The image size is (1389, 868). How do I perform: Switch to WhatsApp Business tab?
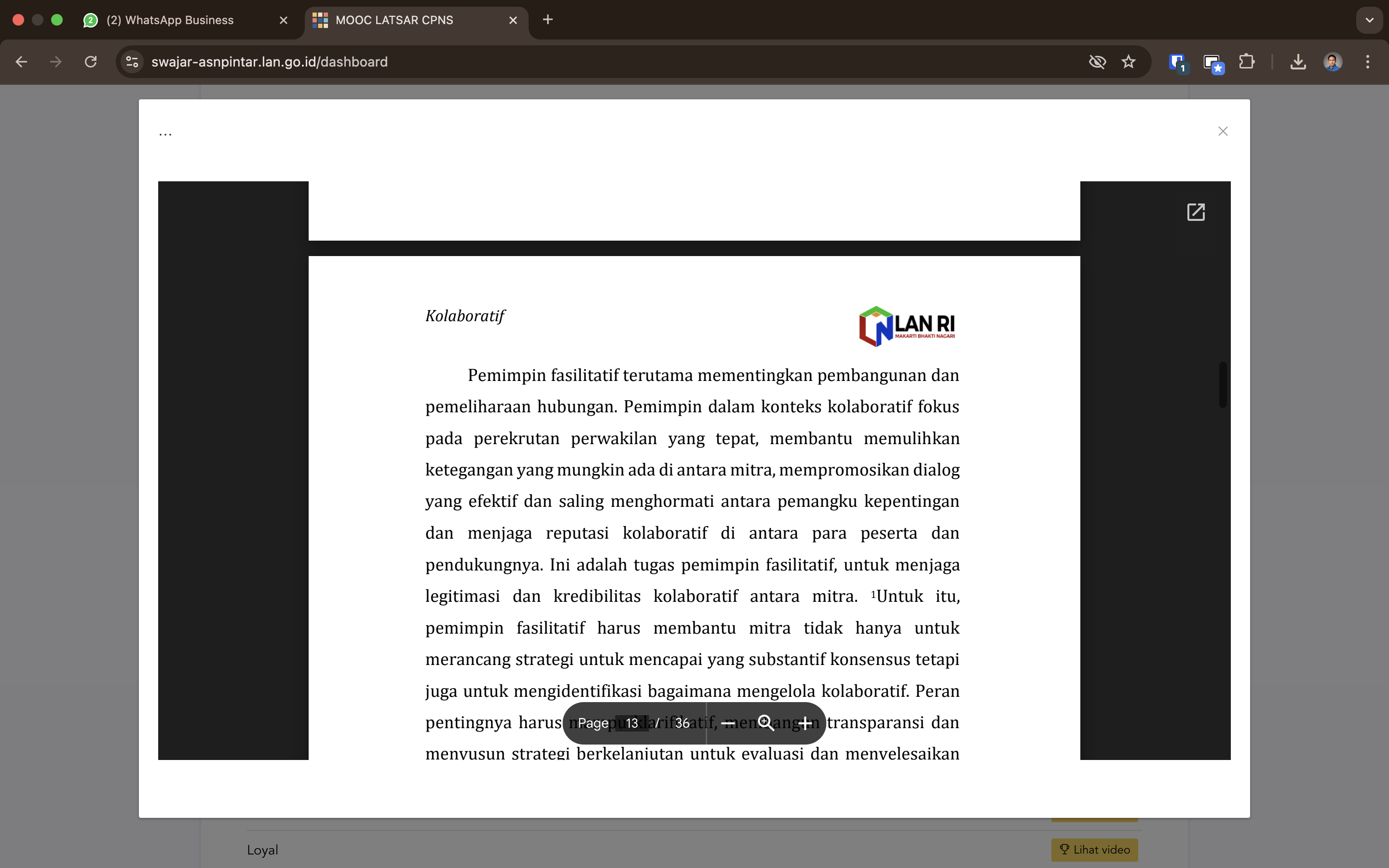(170, 20)
